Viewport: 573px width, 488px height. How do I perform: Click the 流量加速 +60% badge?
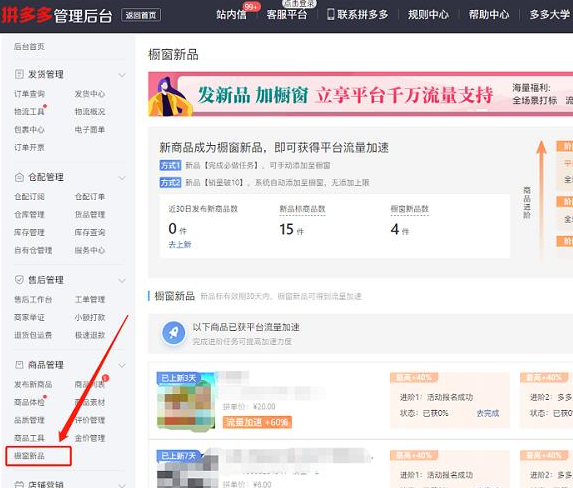click(x=257, y=422)
